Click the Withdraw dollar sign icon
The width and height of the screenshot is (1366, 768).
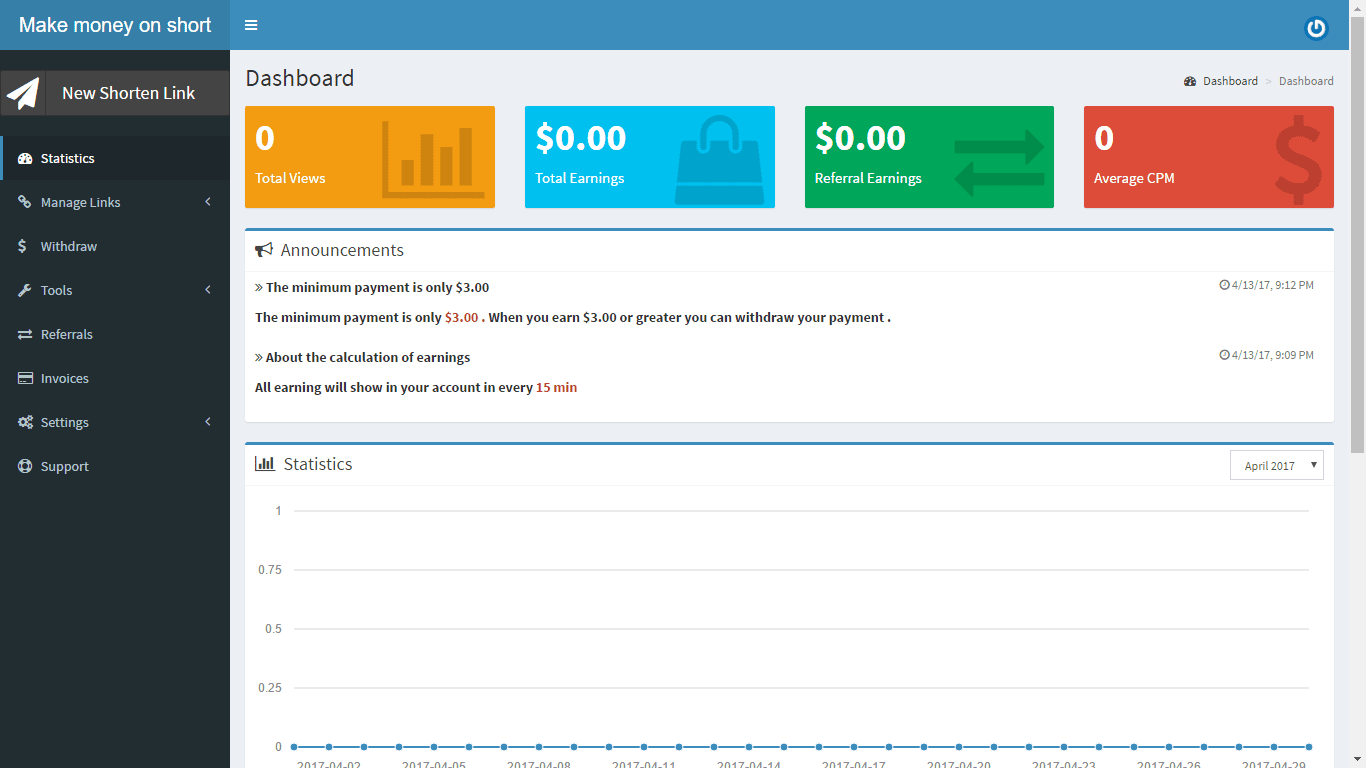[23, 247]
